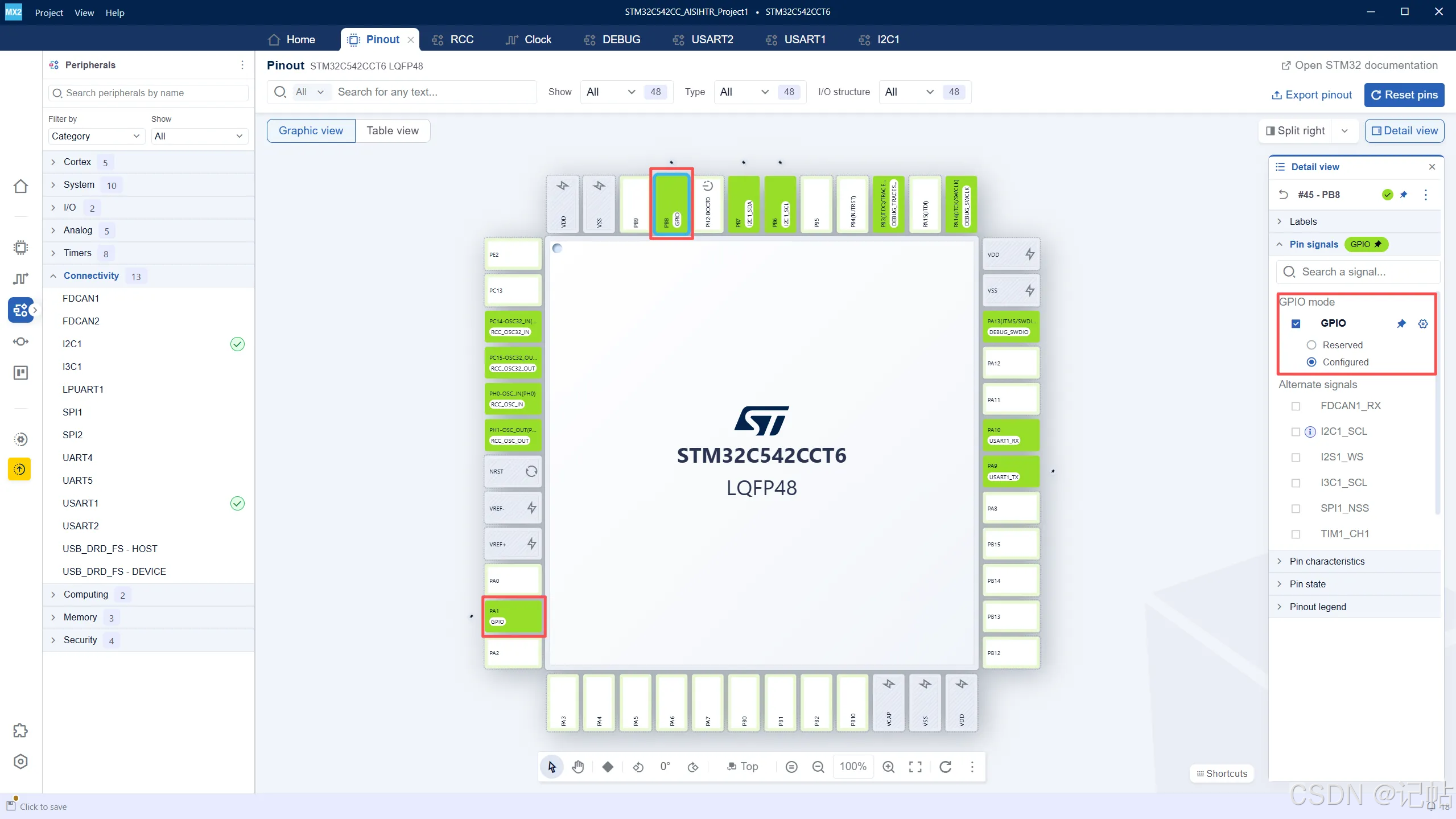
Task: Click the Search a signal field
Action: coord(1358,272)
